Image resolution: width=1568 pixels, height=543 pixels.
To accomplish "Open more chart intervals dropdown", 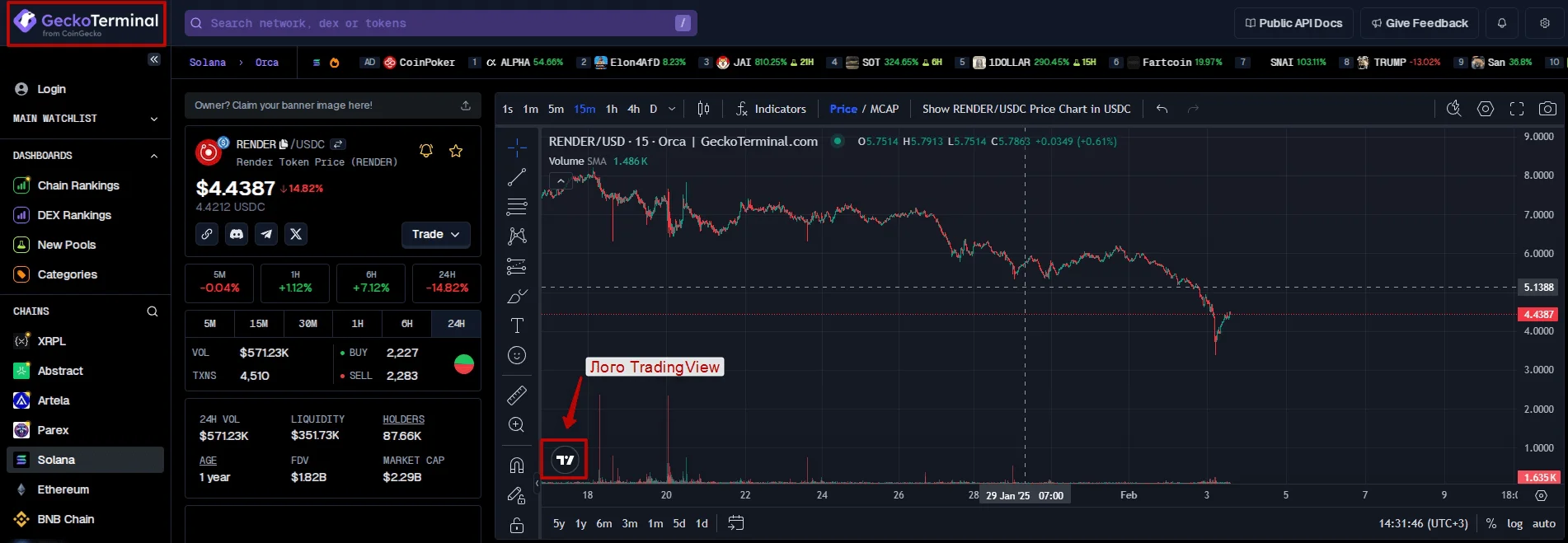I will (x=672, y=109).
